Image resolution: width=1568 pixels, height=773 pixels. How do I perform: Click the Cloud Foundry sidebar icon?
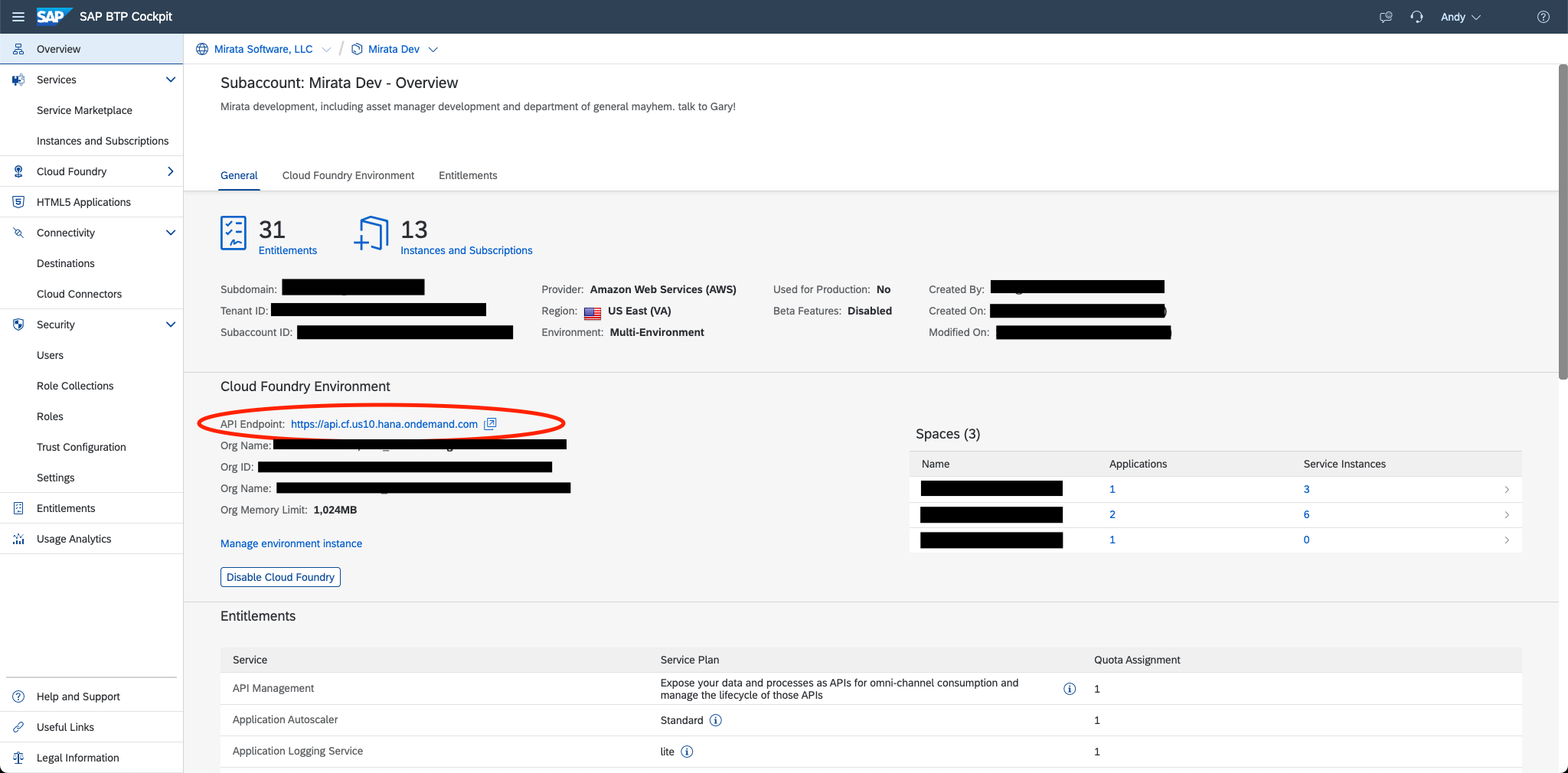tap(18, 171)
